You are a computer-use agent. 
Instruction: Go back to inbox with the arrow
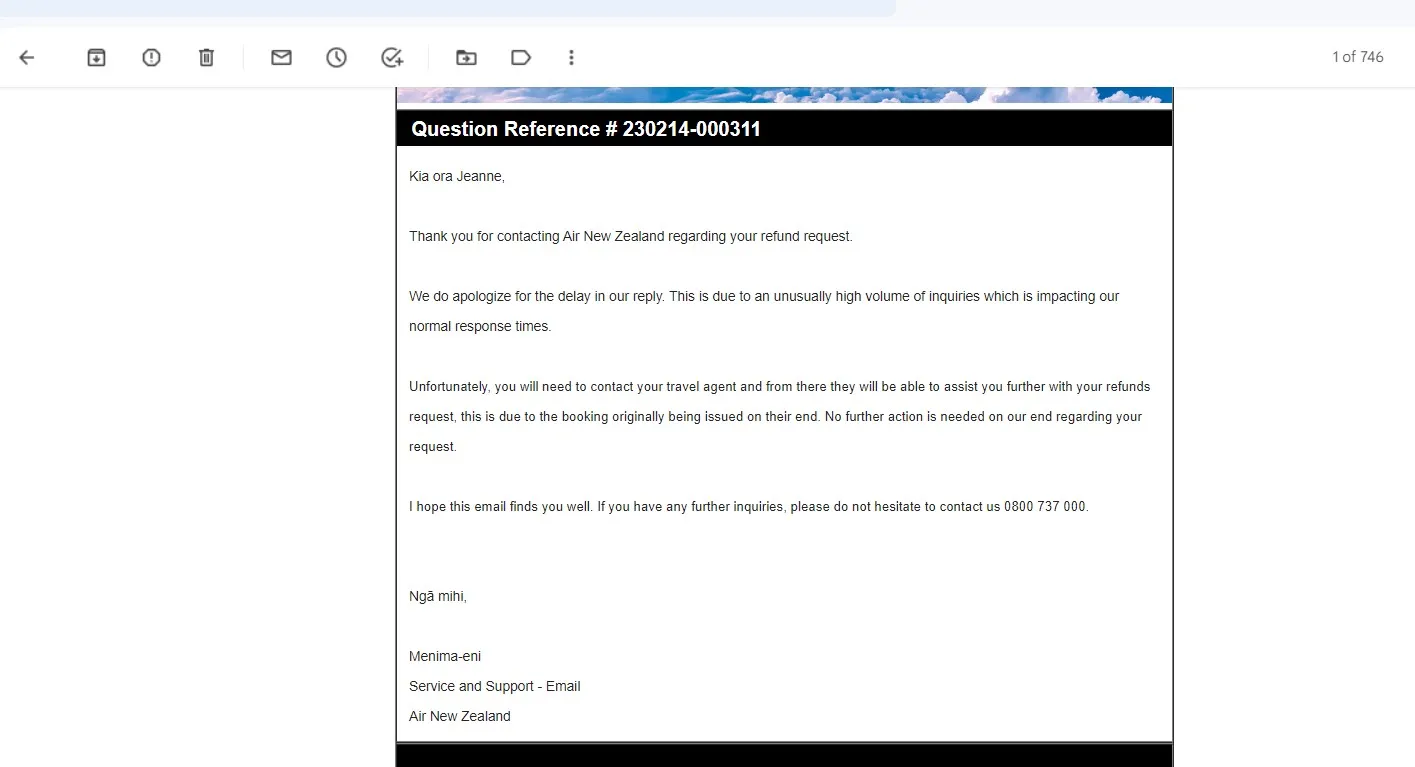[27, 58]
